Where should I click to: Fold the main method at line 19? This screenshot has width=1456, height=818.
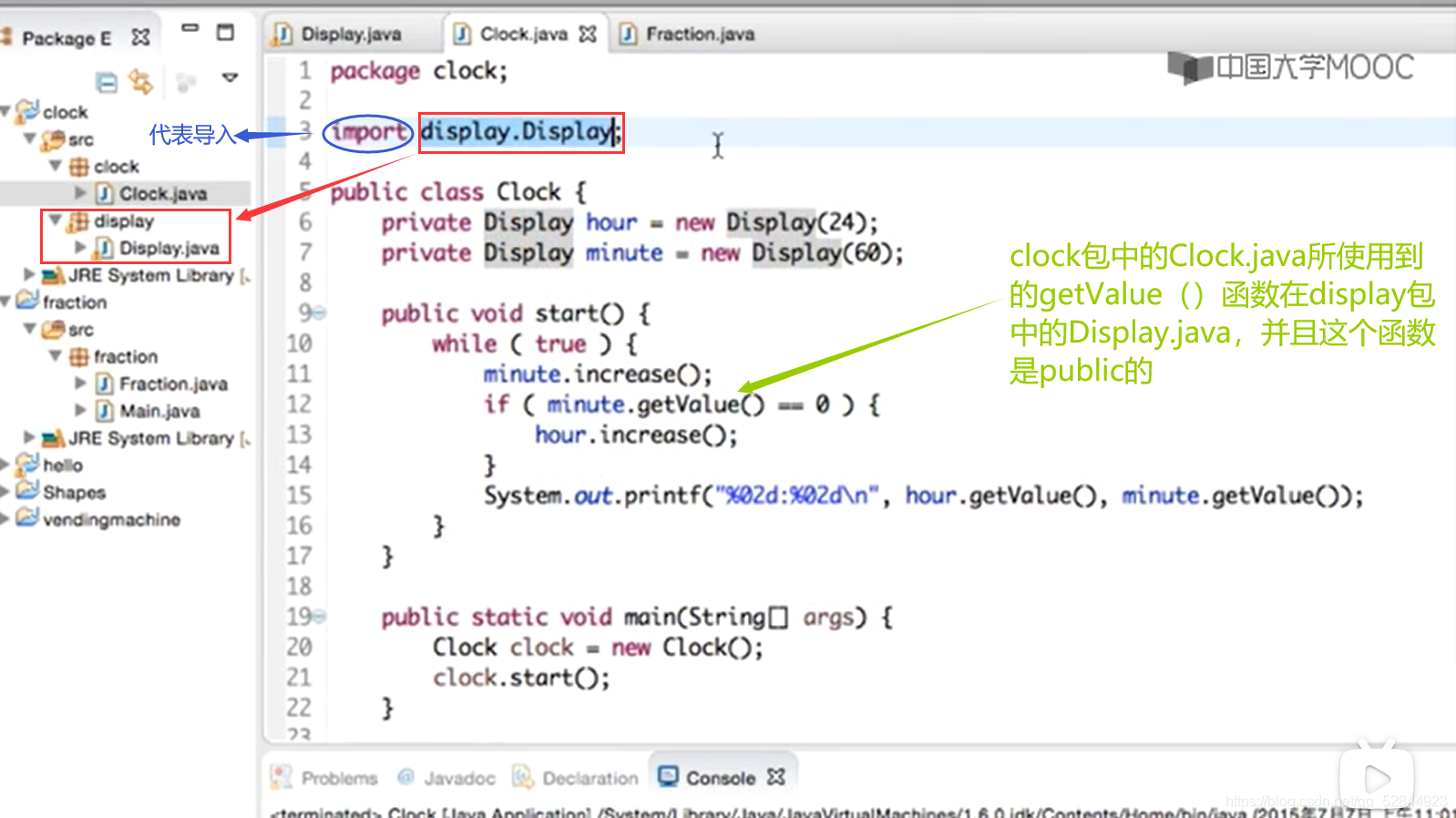click(320, 617)
